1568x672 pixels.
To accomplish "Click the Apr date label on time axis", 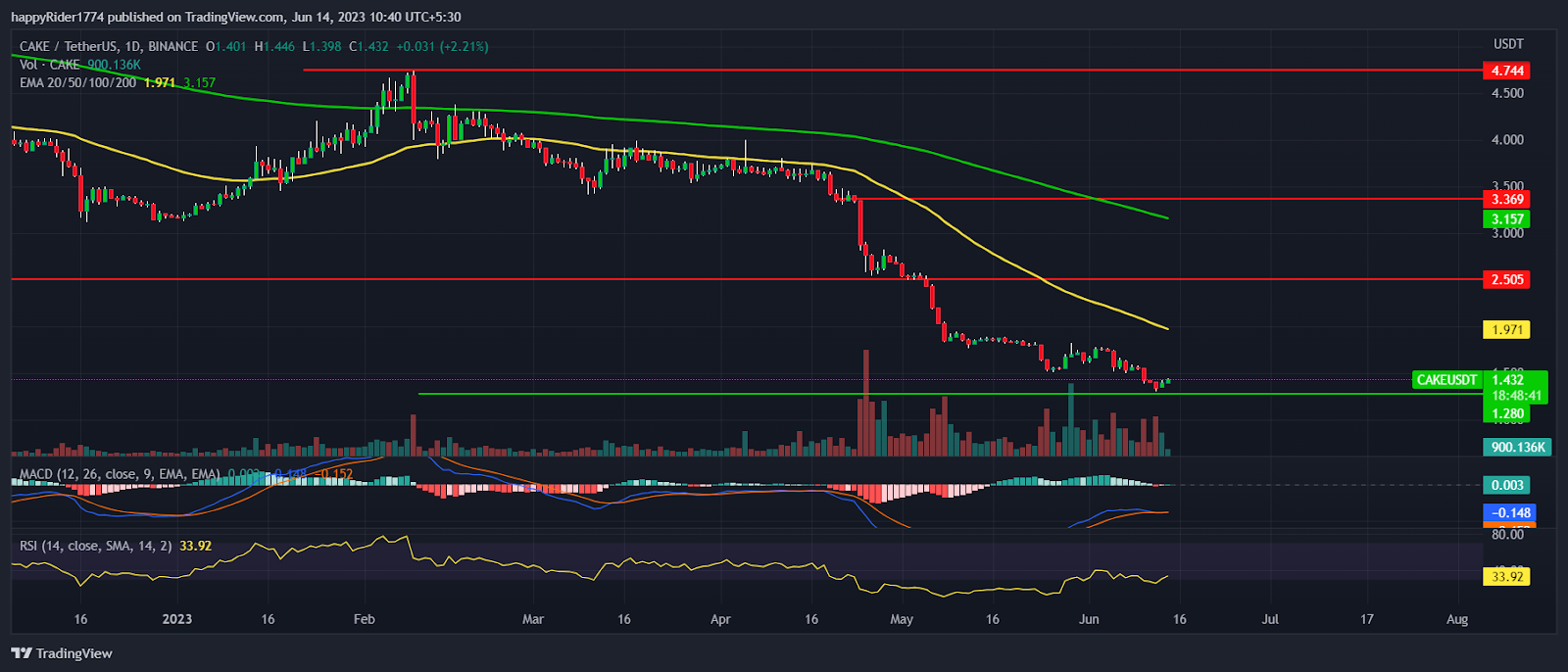I will pos(720,619).
